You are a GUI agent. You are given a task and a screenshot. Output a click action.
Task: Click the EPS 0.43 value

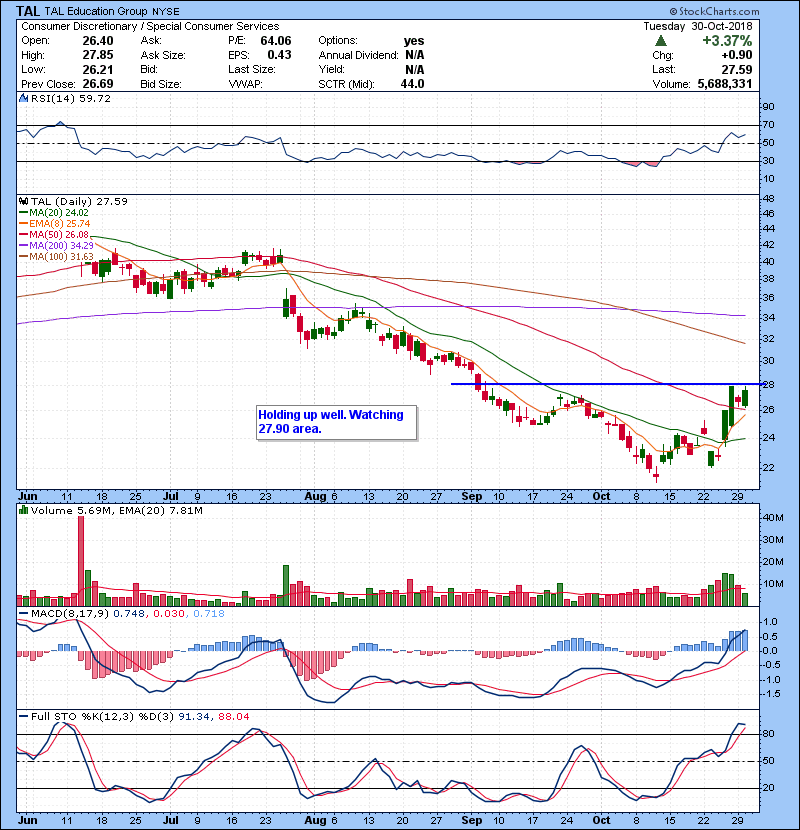click(x=280, y=55)
